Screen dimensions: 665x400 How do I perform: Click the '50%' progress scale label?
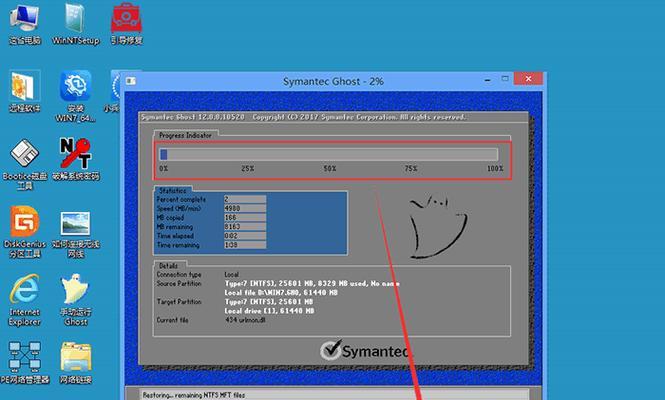point(330,168)
